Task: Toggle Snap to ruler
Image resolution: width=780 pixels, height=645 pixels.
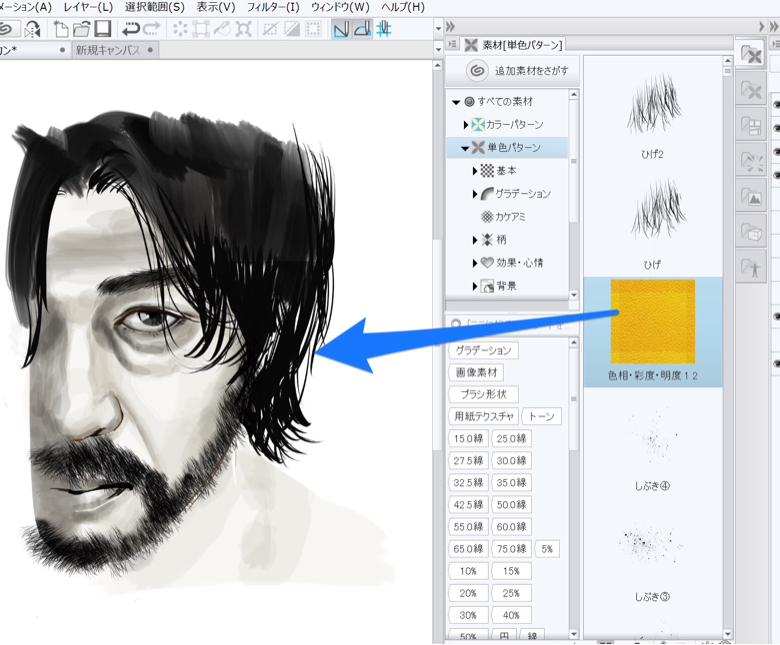Action: click(x=341, y=29)
